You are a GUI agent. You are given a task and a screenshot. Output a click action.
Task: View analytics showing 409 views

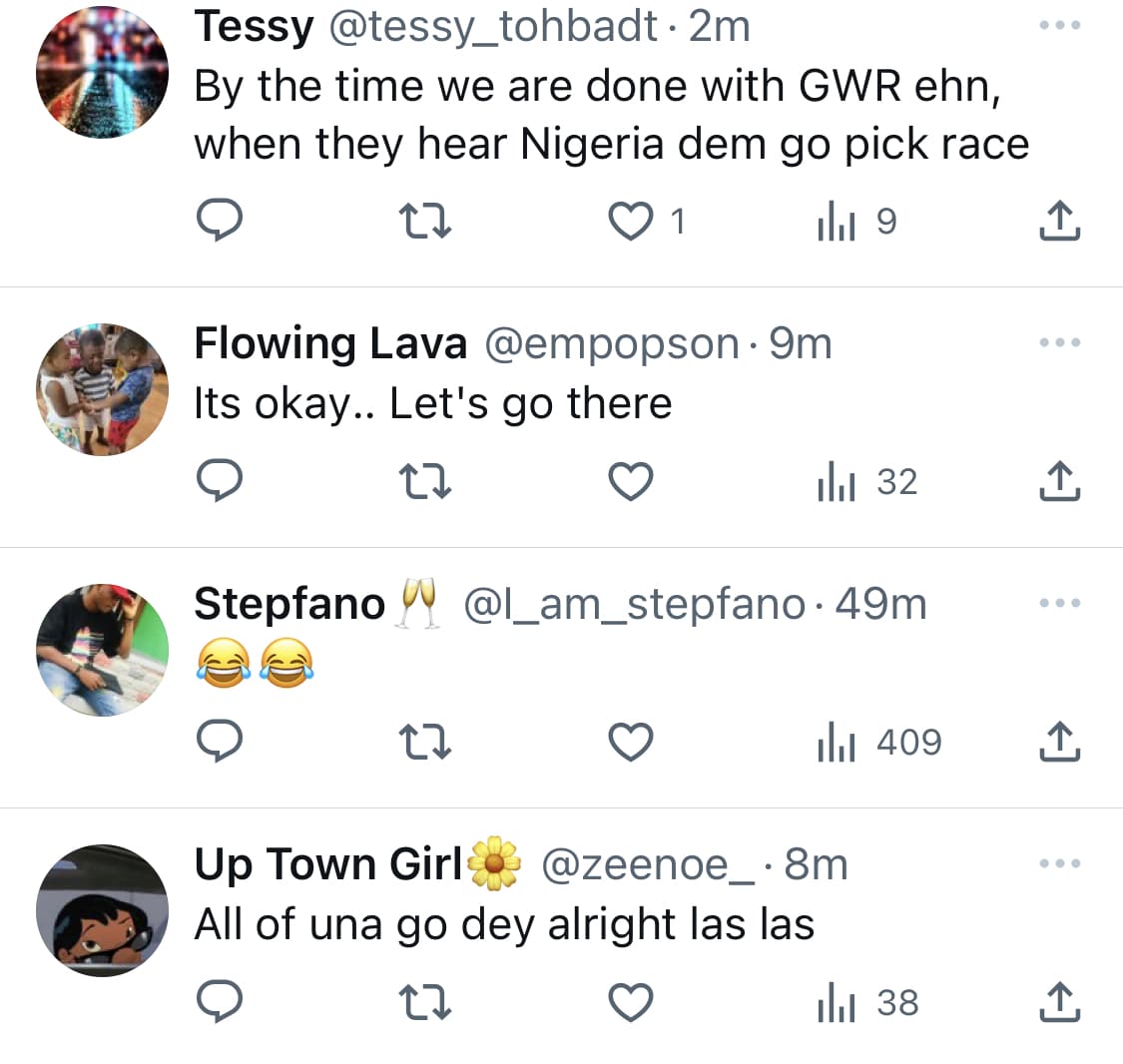click(x=878, y=743)
